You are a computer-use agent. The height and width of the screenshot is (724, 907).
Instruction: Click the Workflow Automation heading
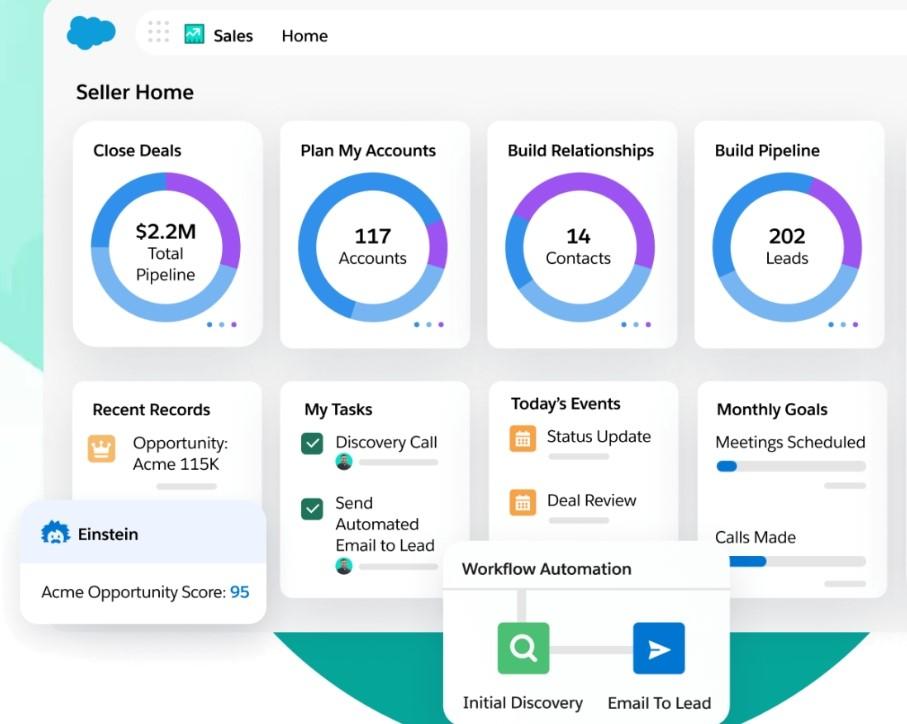click(x=547, y=569)
